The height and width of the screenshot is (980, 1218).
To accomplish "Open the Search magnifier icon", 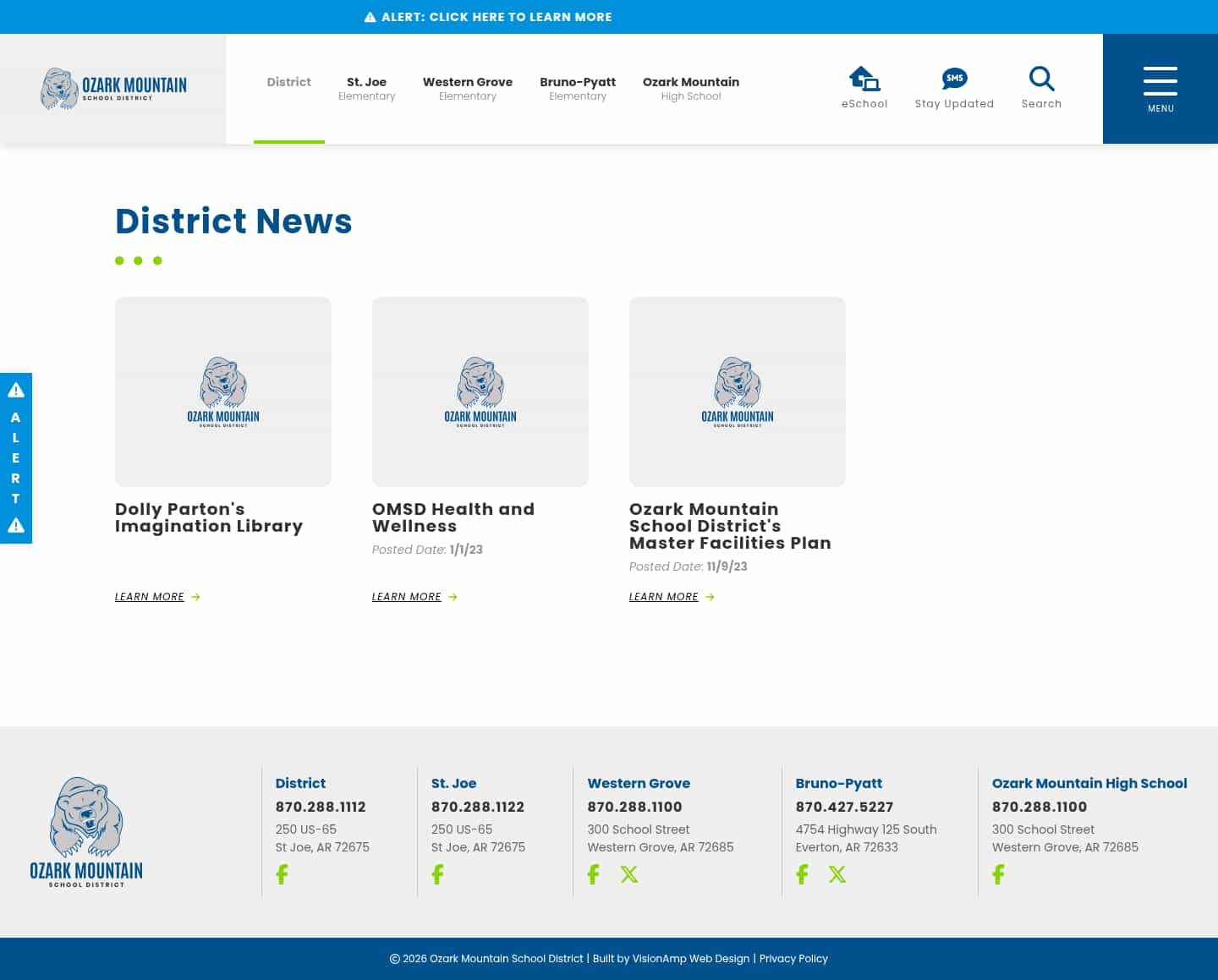I will [x=1041, y=79].
